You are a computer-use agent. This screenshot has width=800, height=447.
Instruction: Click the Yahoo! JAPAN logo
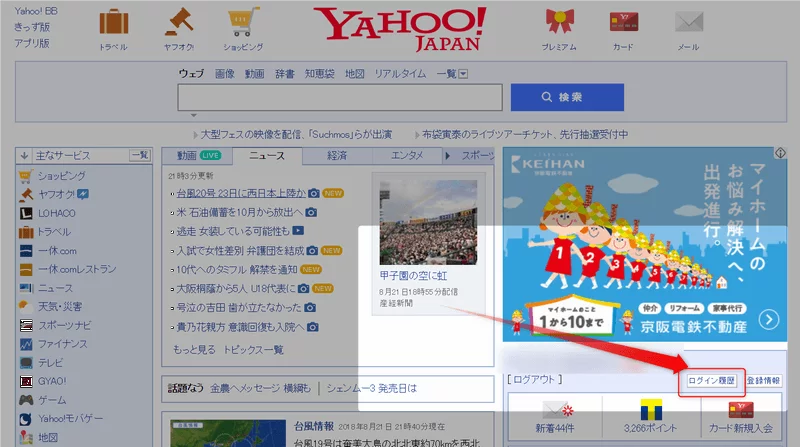[x=400, y=29]
